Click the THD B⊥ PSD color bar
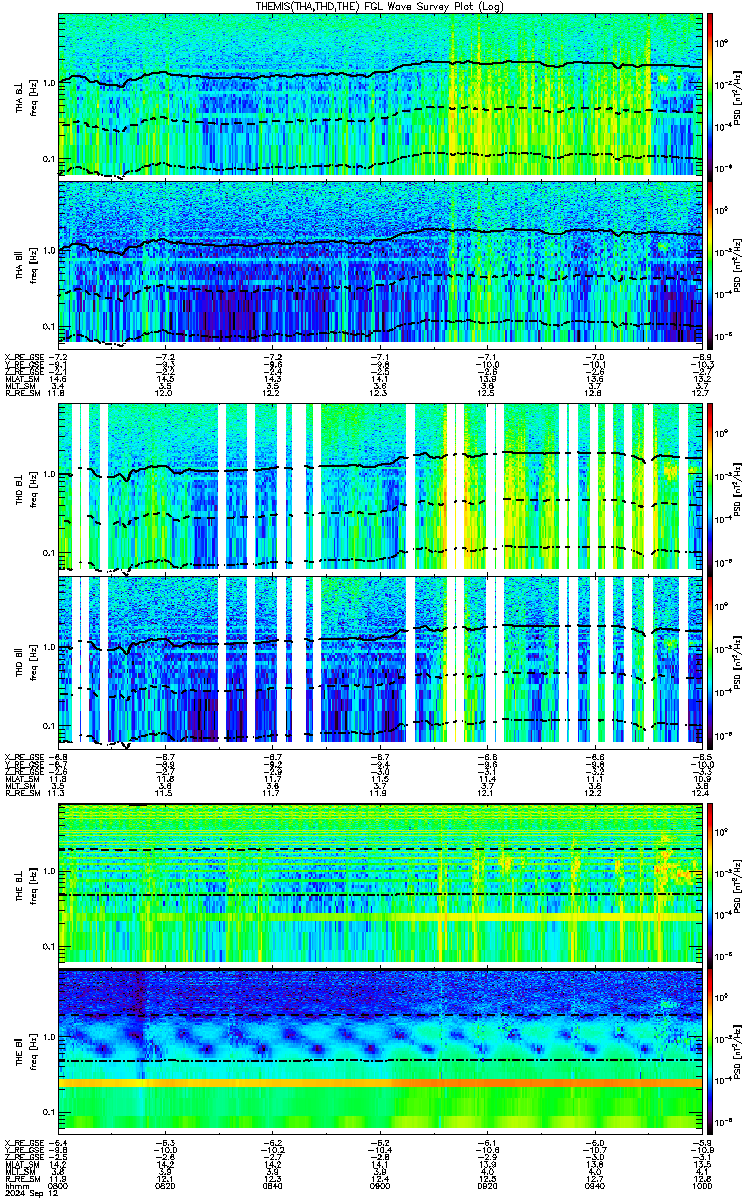 711,488
